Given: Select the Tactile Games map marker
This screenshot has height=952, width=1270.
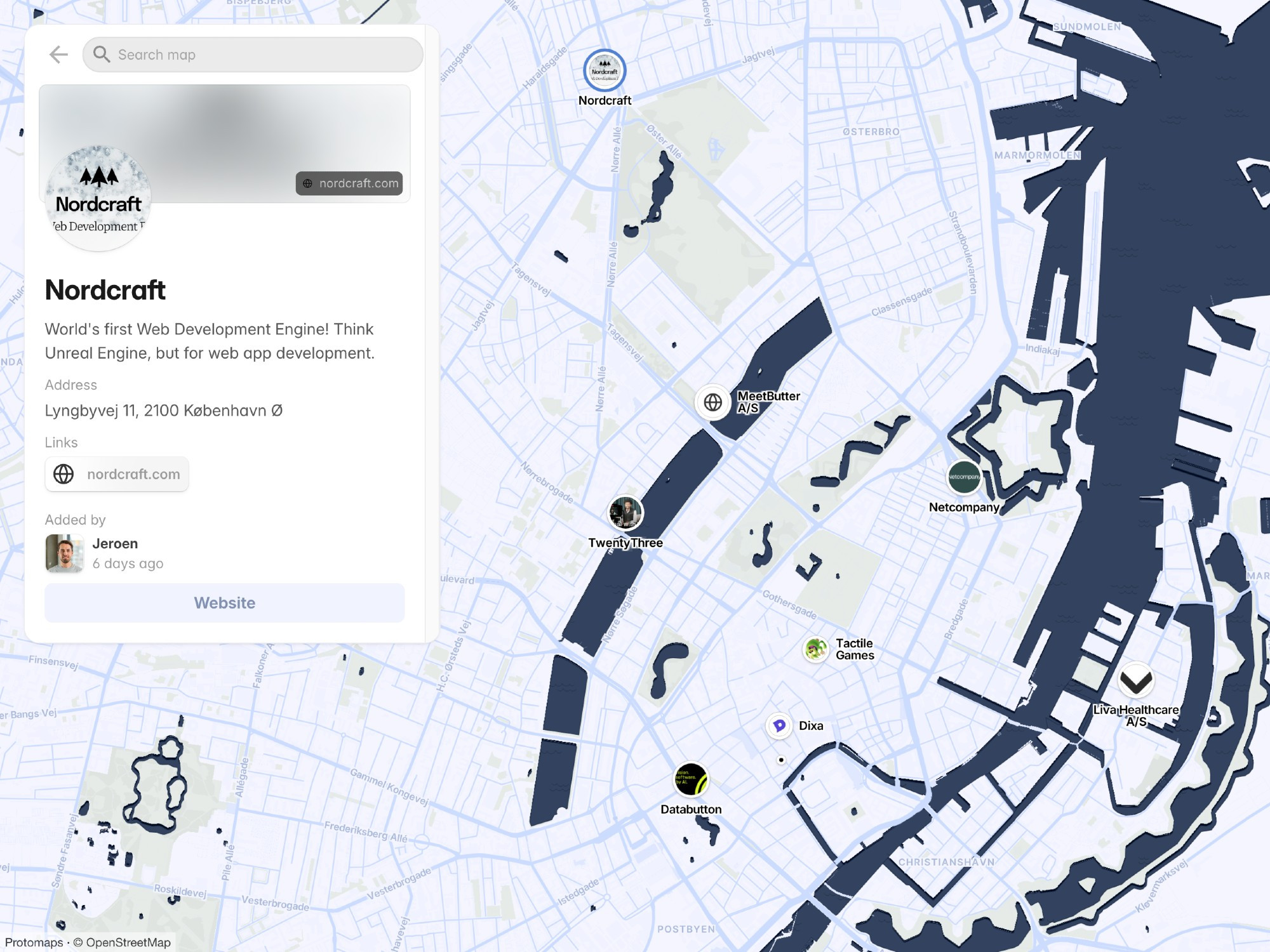Looking at the screenshot, I should [816, 649].
